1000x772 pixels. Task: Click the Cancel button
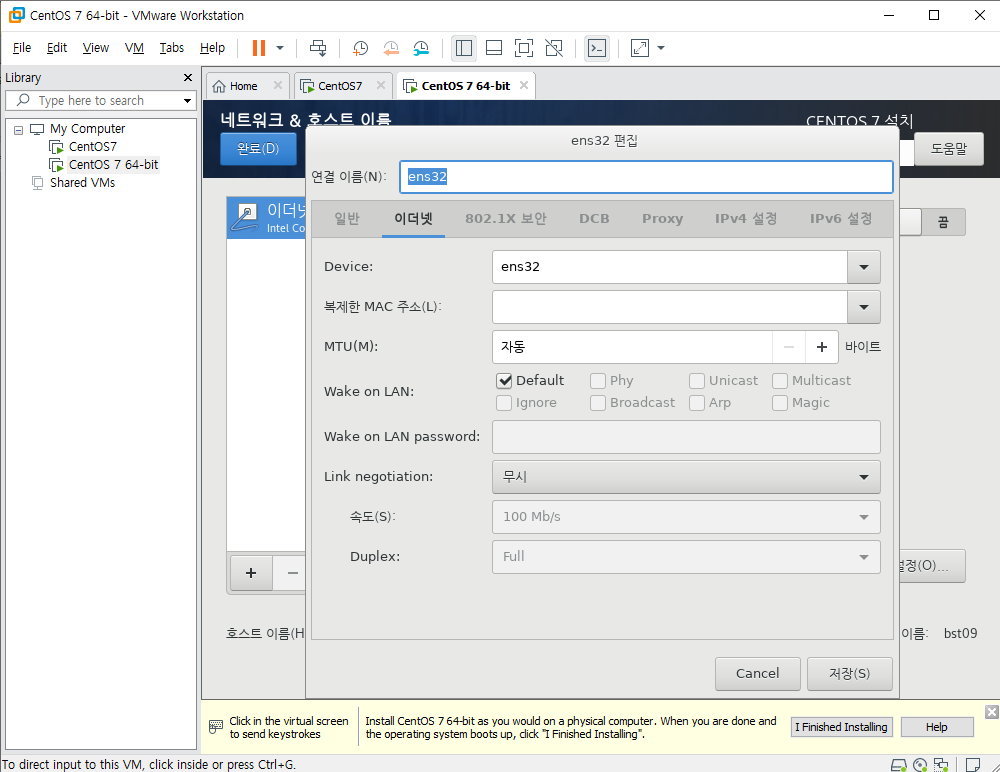point(758,674)
